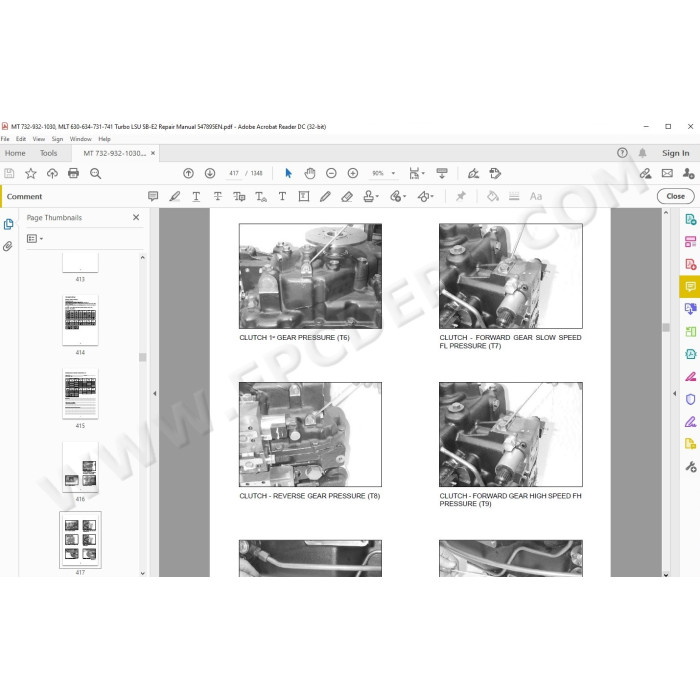Zoom out with minus icon
Screen dimensions: 700x700
(x=331, y=173)
